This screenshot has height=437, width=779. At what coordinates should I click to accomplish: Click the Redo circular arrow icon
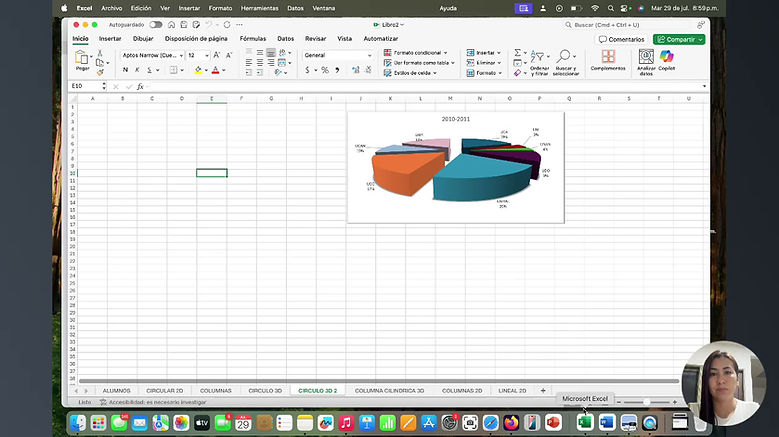point(227,24)
